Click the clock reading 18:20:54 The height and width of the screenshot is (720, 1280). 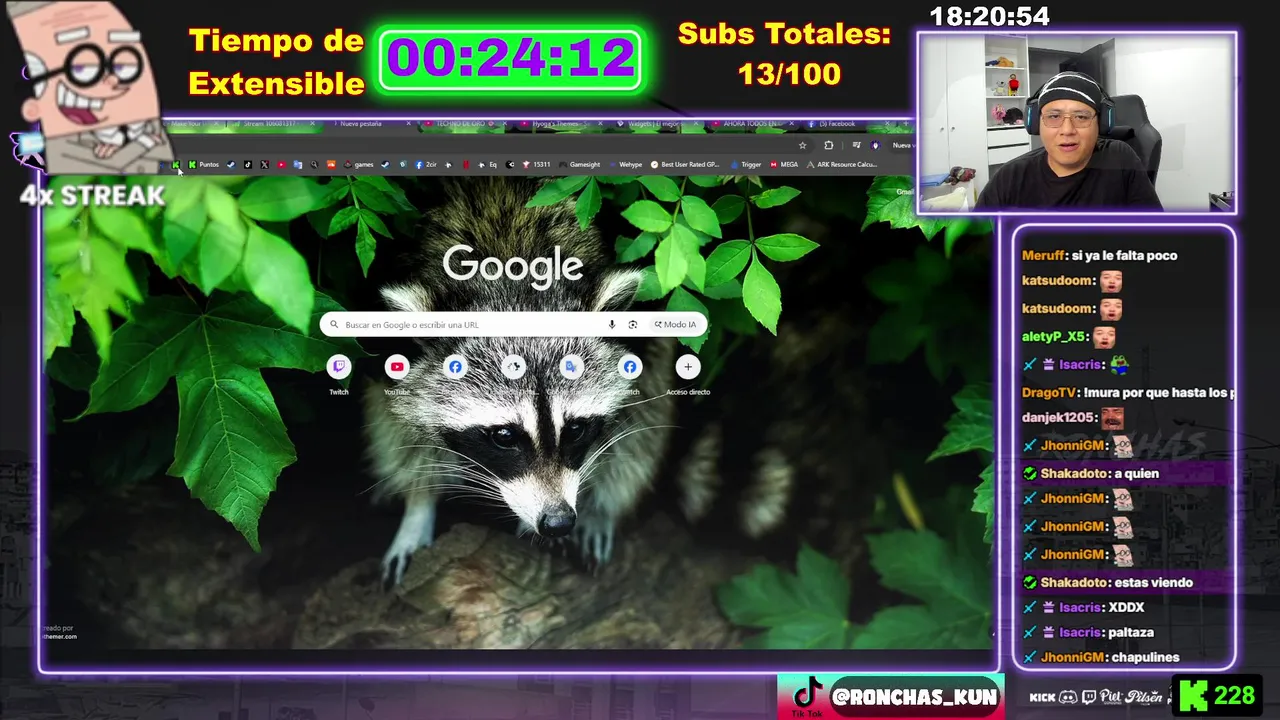(x=989, y=16)
